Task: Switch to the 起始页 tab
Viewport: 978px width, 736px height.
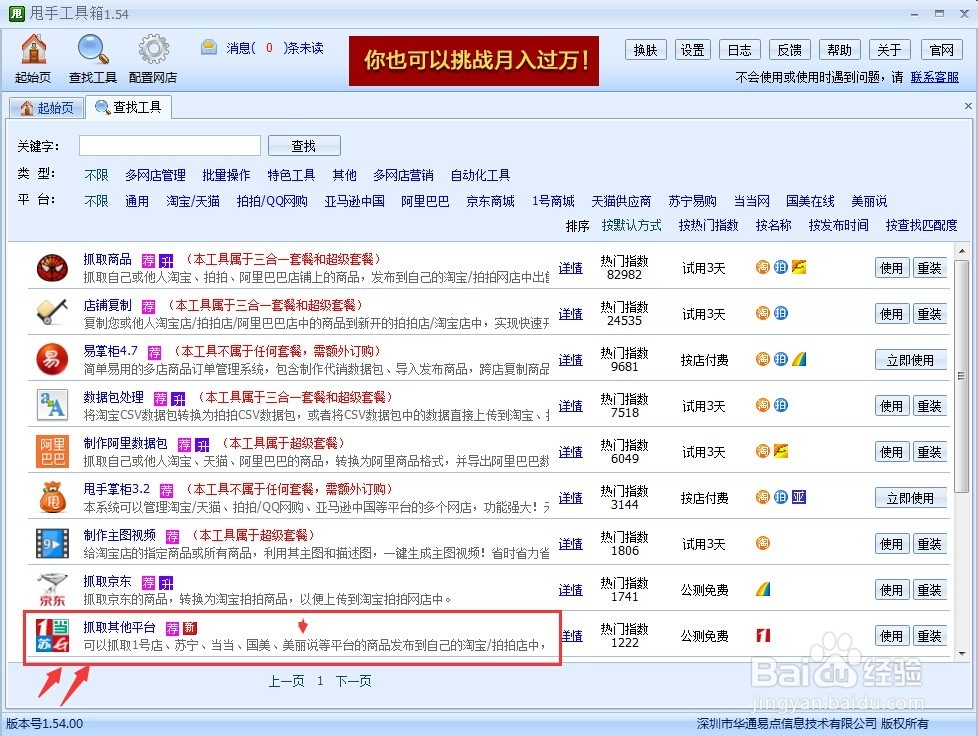Action: pyautogui.click(x=46, y=107)
